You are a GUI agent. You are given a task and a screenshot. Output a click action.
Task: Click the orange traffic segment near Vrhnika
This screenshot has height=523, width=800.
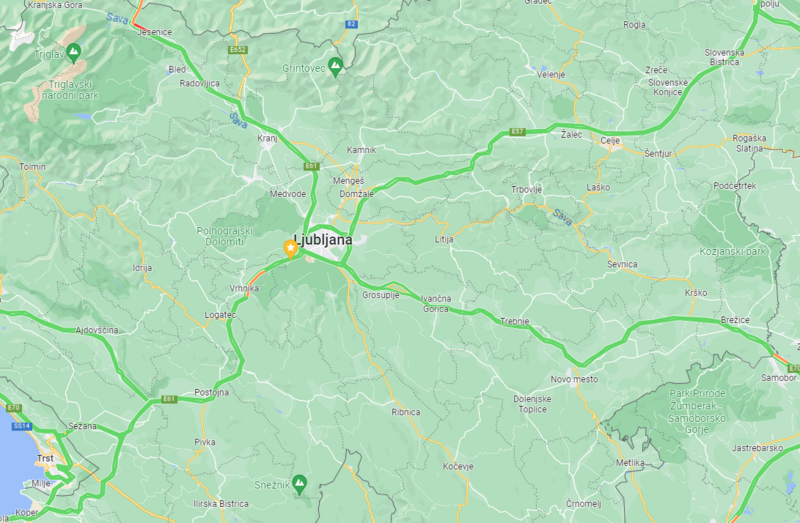256,278
